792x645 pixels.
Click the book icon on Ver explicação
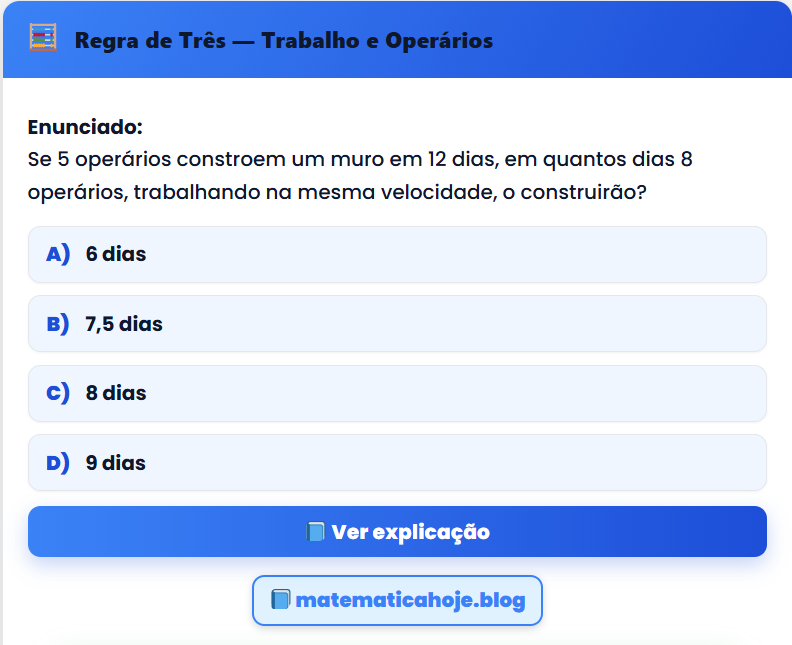tap(316, 532)
